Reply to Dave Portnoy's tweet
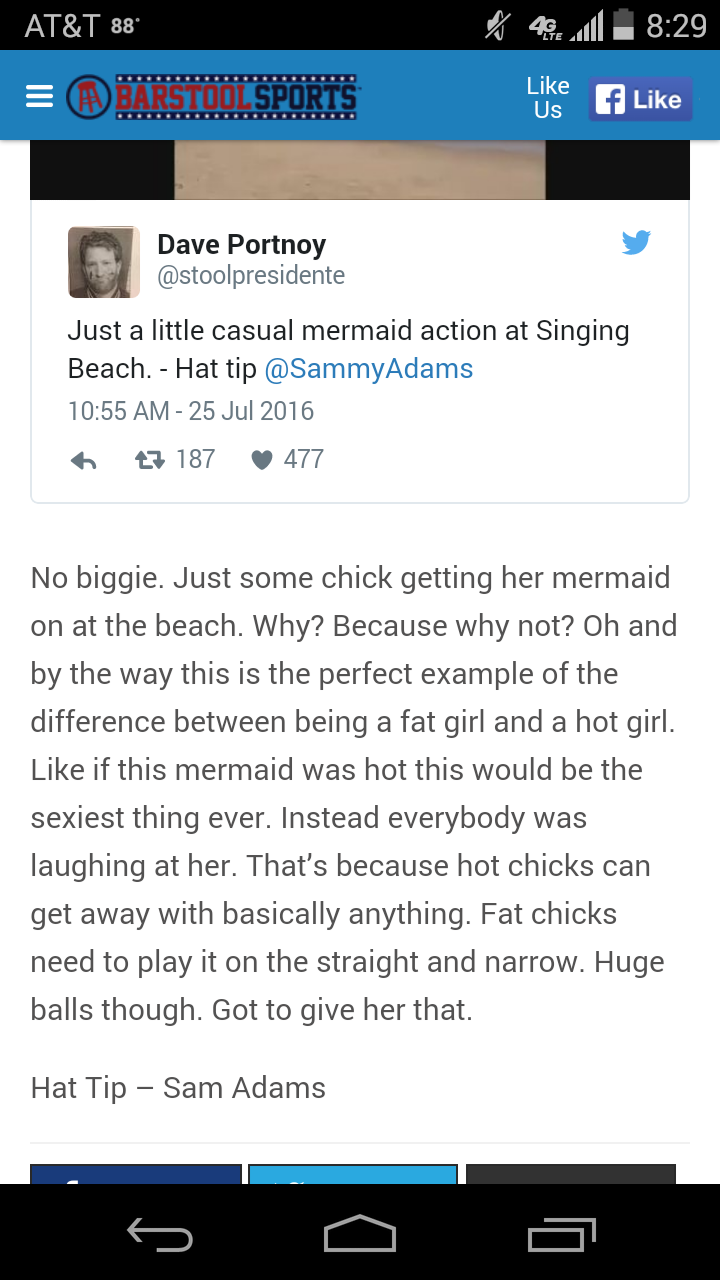Screen dimensions: 720x1280 click(84, 460)
